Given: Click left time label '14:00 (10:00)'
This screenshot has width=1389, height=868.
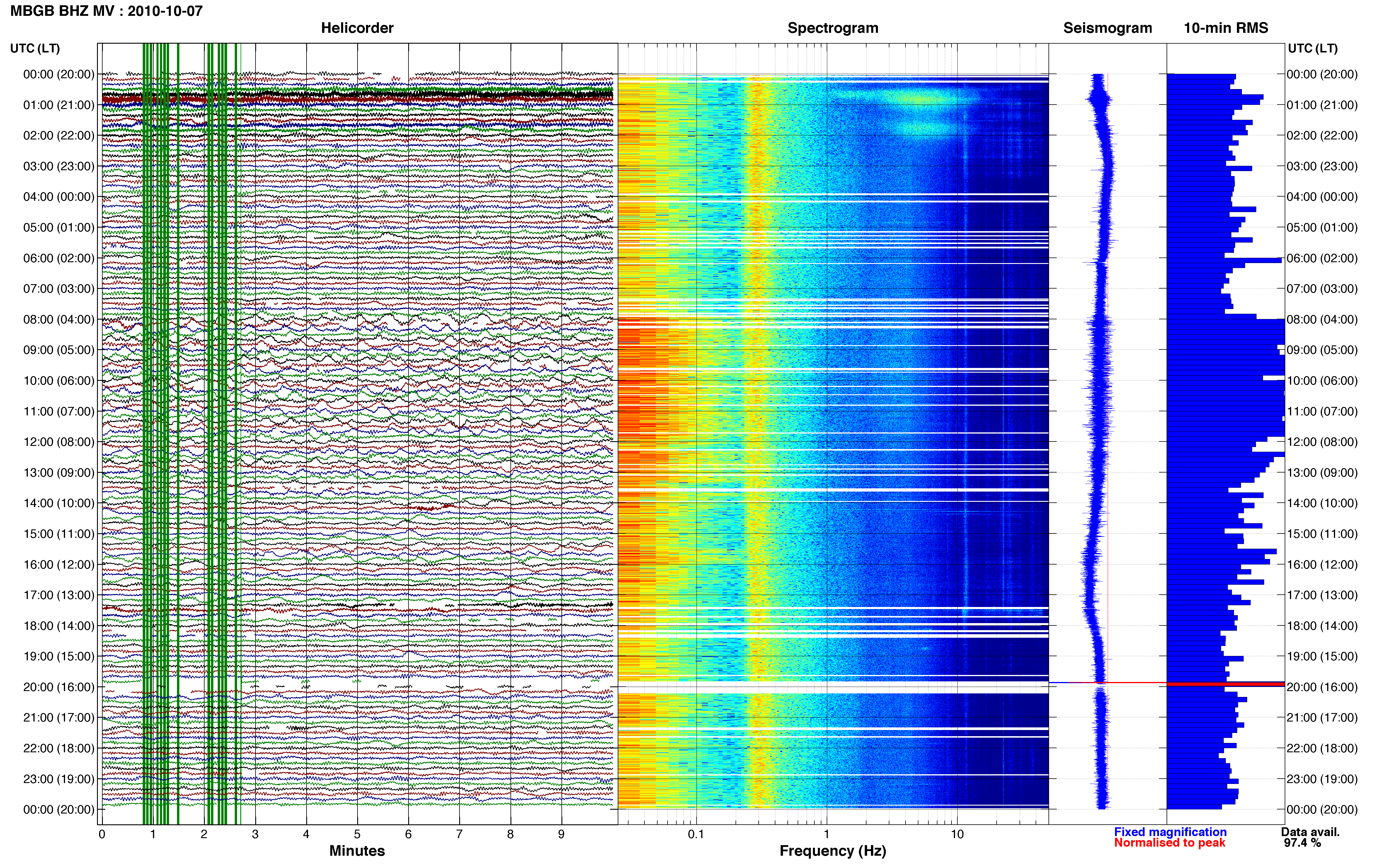Looking at the screenshot, I should click(x=59, y=504).
